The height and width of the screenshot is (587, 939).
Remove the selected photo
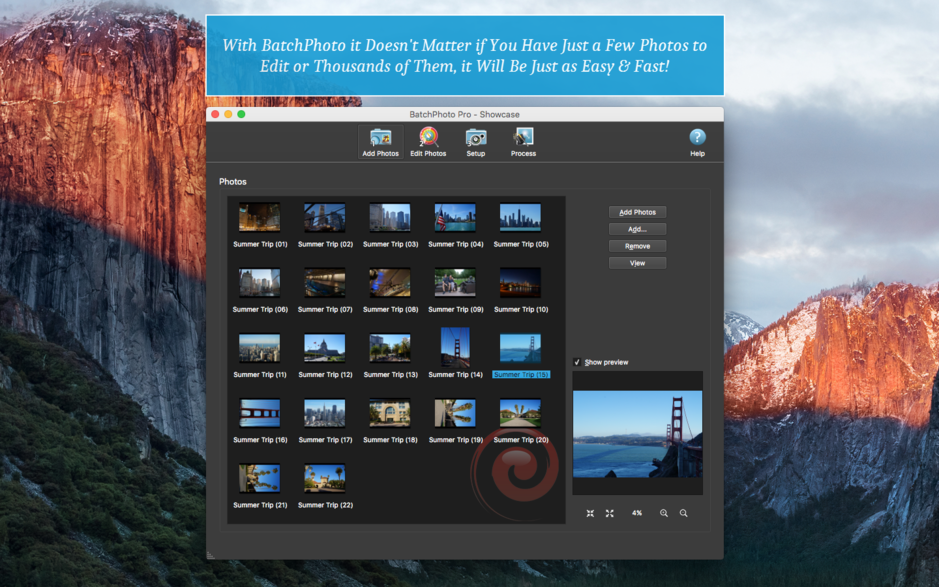[x=637, y=245]
